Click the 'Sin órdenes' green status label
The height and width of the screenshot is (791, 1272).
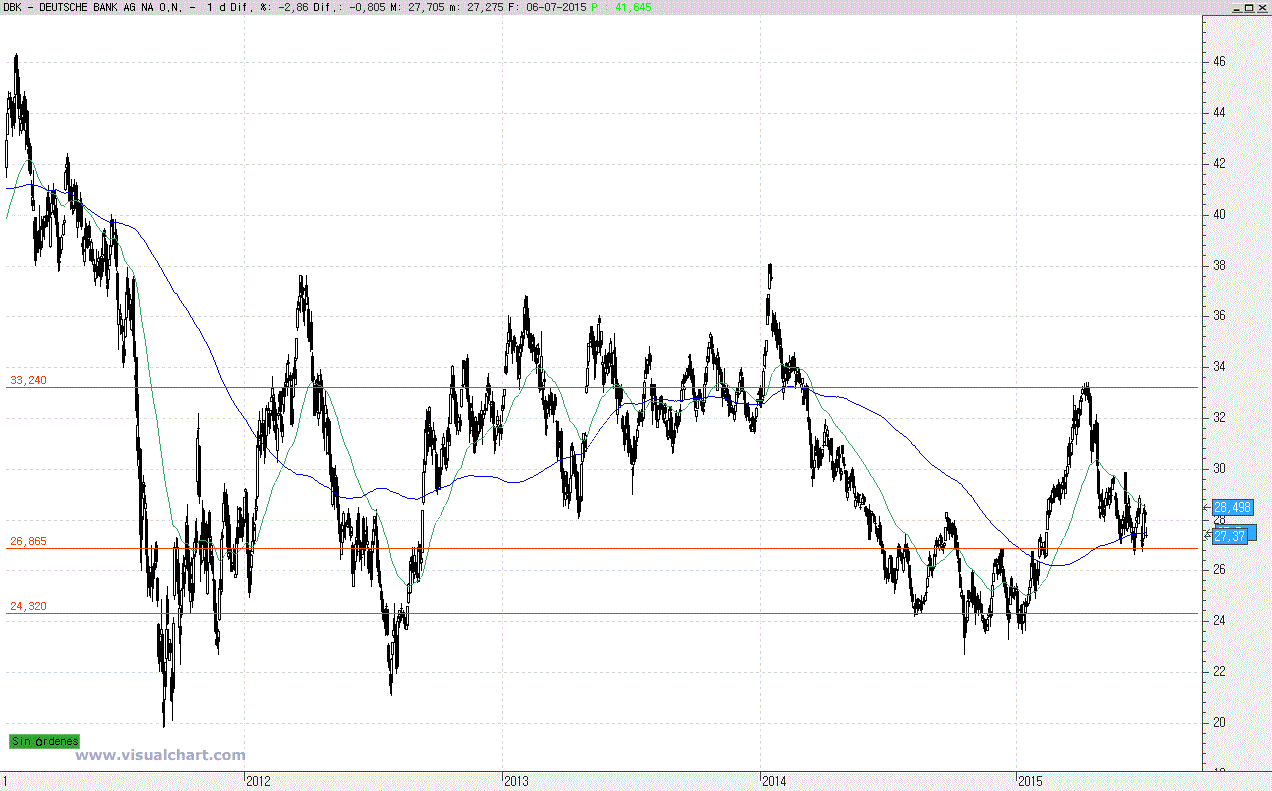tap(44, 741)
